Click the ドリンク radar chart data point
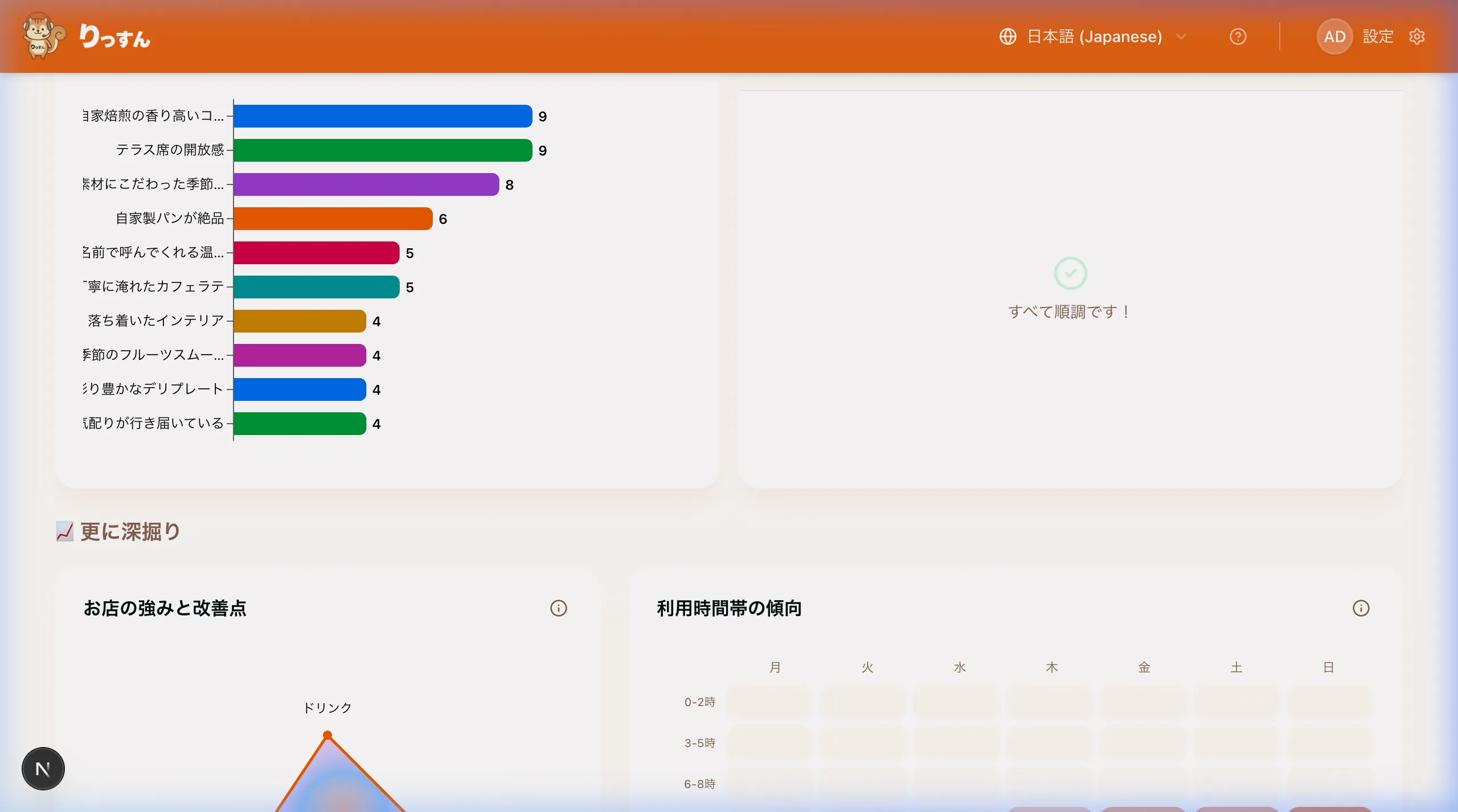 click(x=327, y=735)
